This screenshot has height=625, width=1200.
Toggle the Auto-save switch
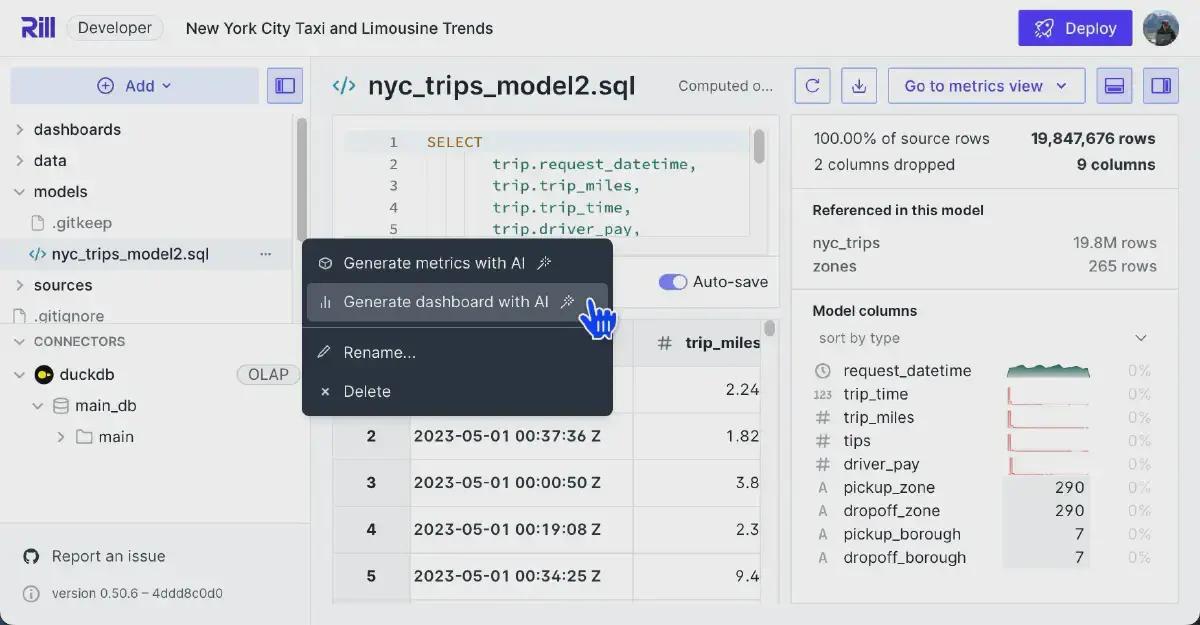click(672, 282)
